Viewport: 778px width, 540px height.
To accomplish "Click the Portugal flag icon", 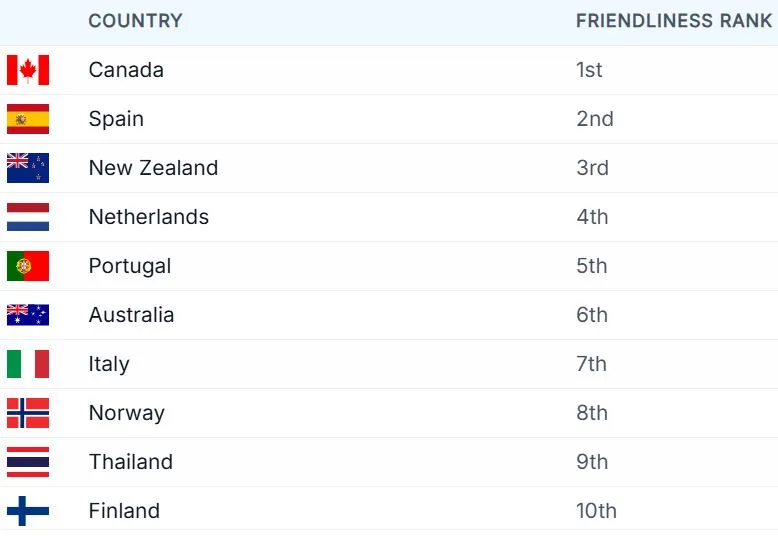I will coord(28,266).
